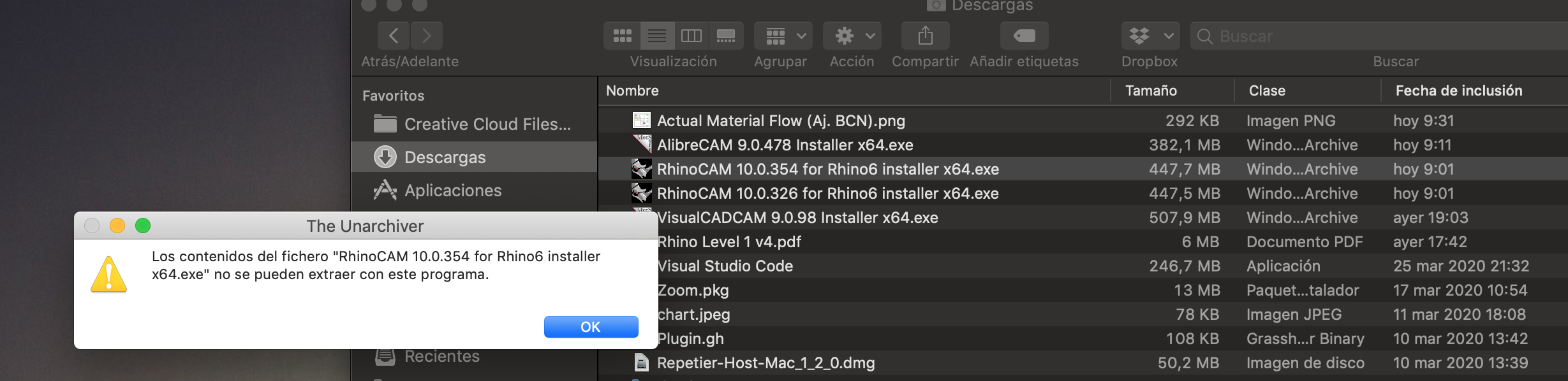
Task: Select AlibreCAM 9.0.478 Installer x64.exe
Action: point(1083,145)
